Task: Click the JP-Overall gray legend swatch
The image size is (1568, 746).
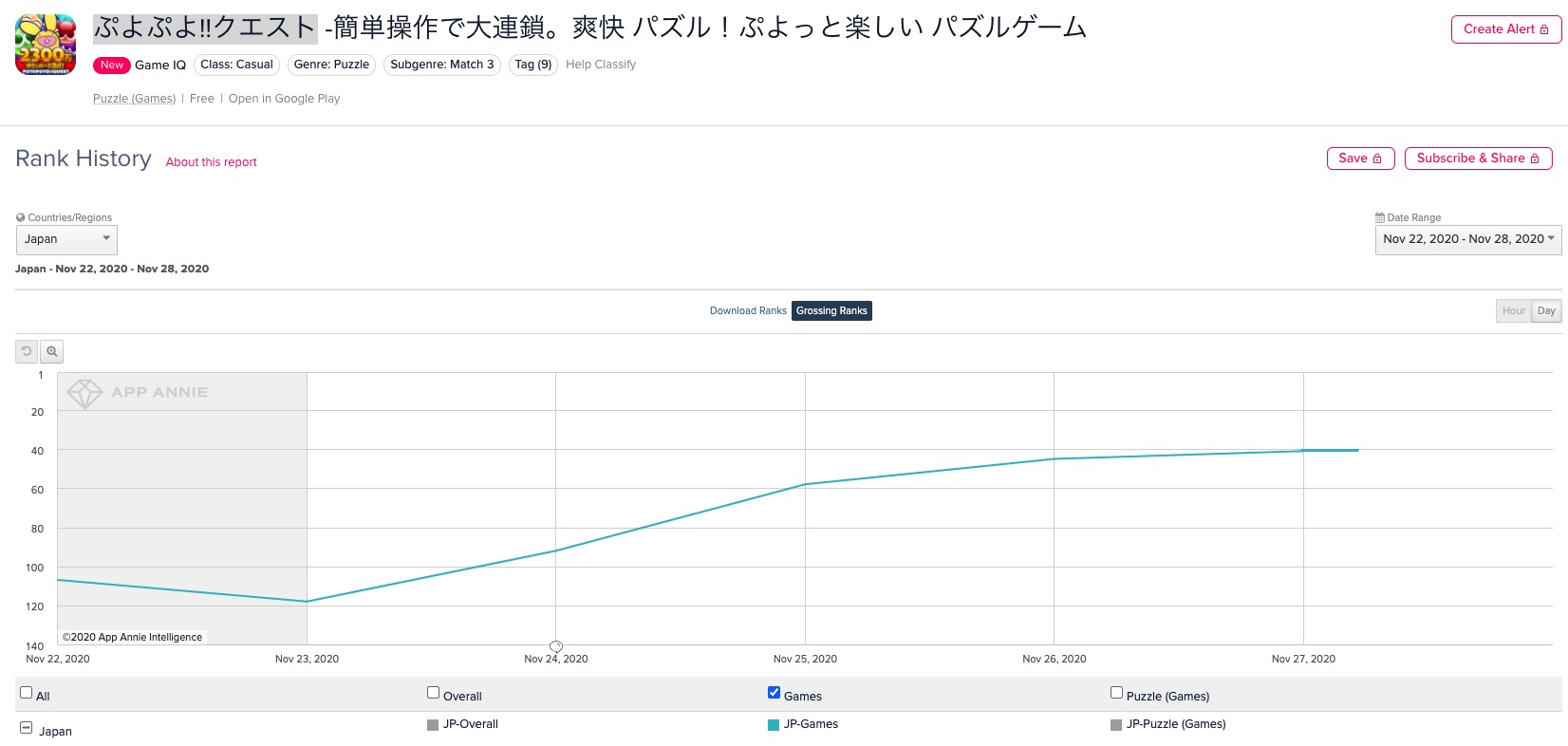Action: 433,725
